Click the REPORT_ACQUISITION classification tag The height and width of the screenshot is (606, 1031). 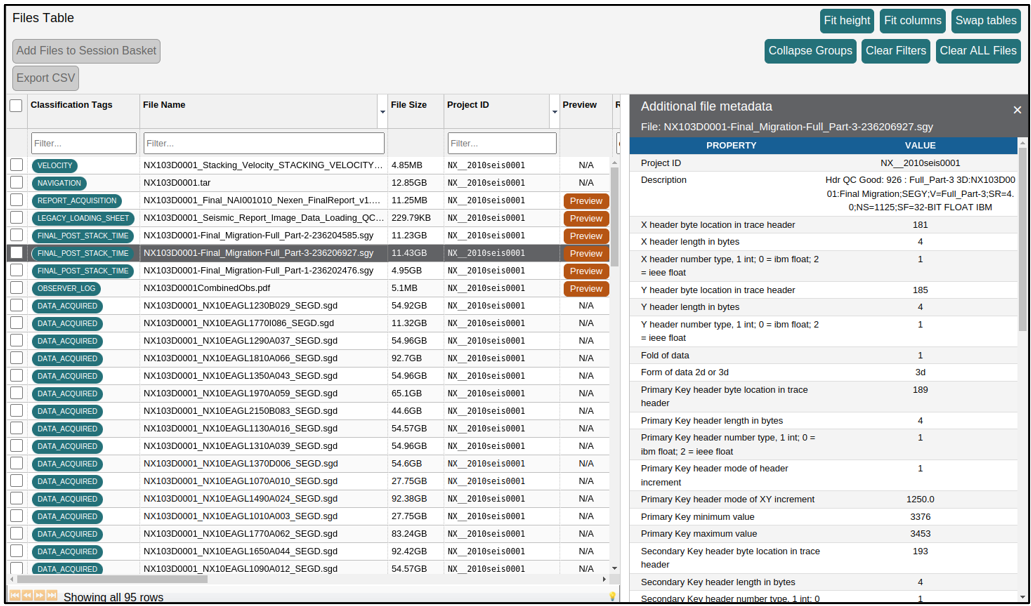tap(77, 200)
